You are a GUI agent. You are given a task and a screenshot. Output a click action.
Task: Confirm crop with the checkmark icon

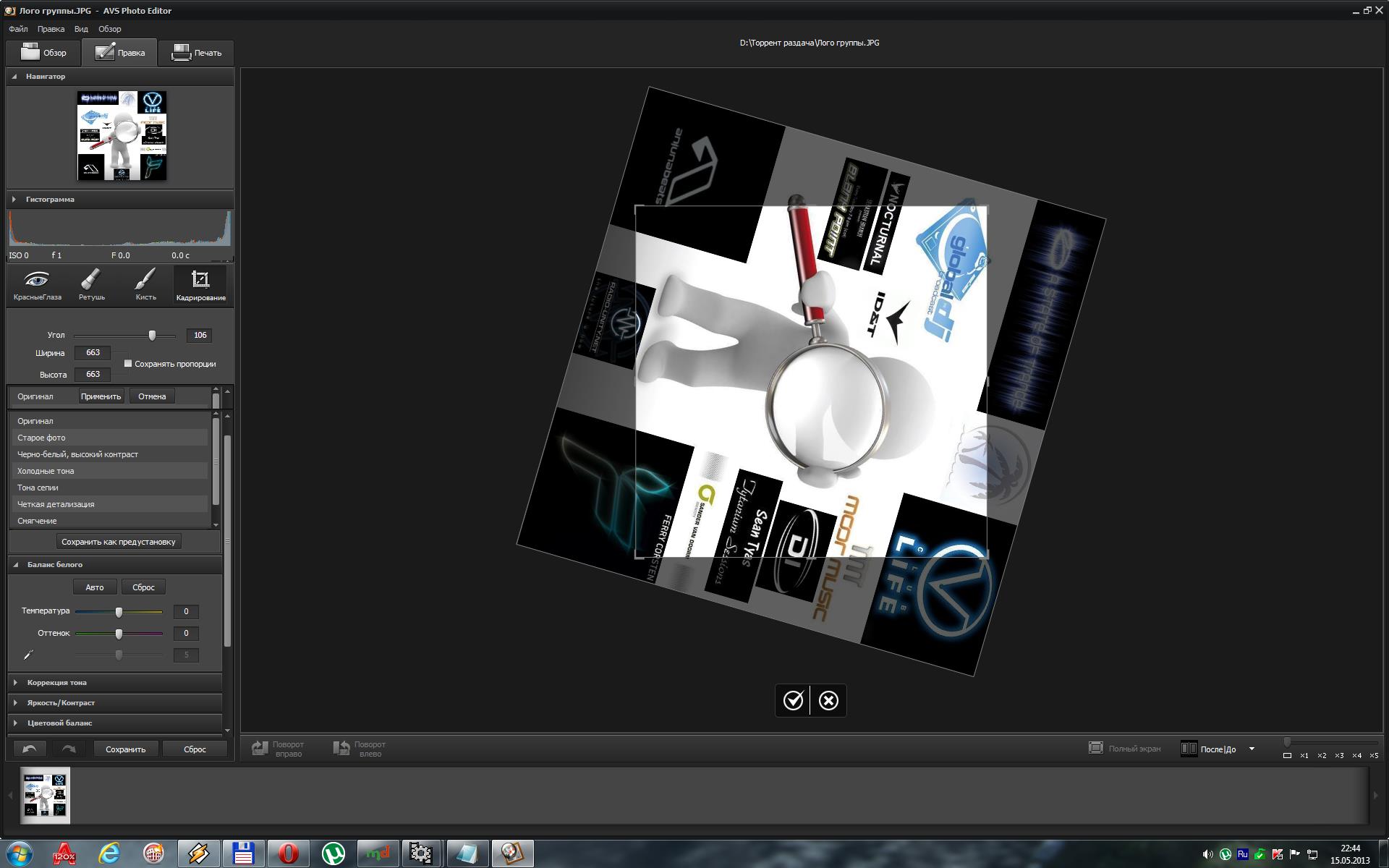pyautogui.click(x=793, y=700)
